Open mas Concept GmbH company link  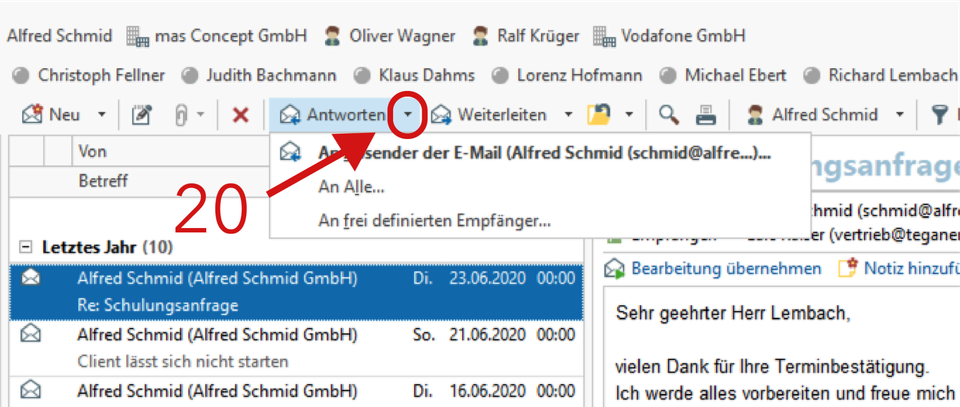216,35
